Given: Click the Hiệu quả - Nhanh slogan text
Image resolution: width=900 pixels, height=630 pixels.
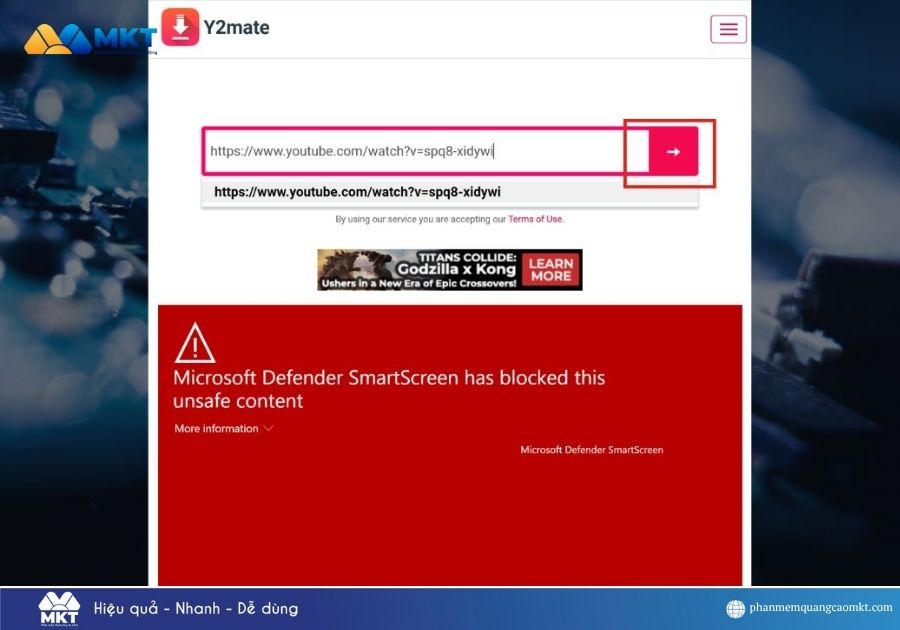Looking at the screenshot, I should [x=157, y=608].
